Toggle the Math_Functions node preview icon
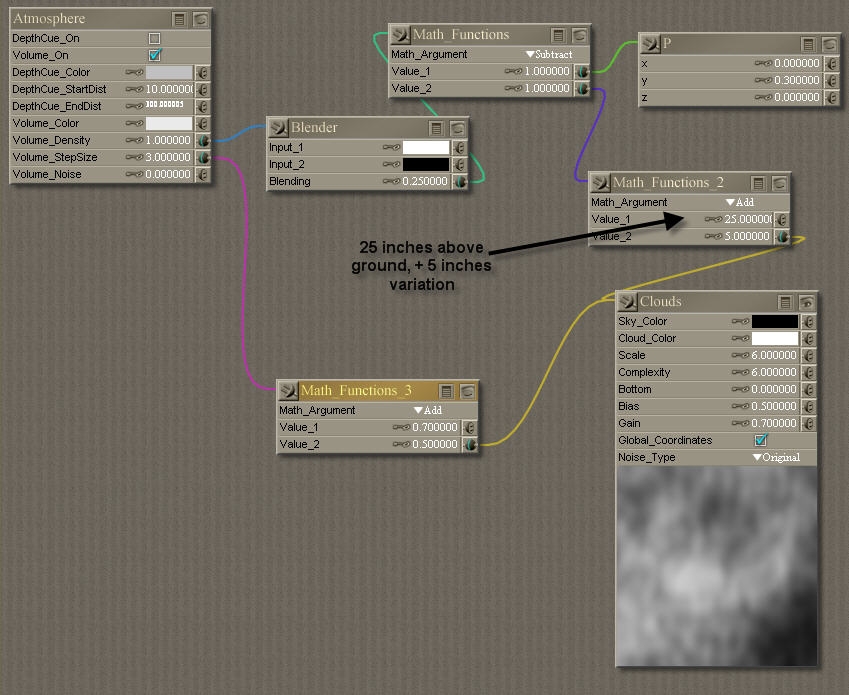 579,36
